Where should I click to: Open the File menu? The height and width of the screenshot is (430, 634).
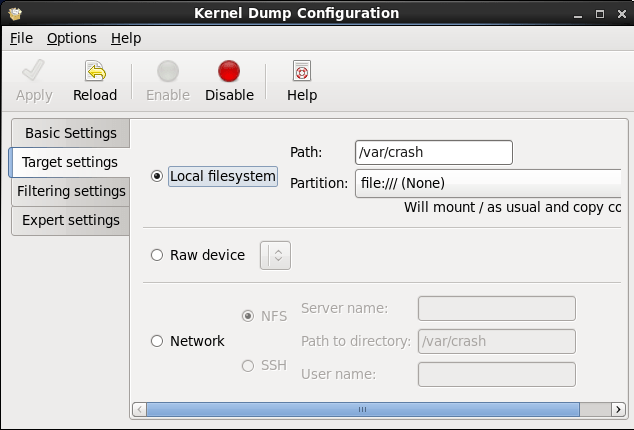click(x=21, y=38)
